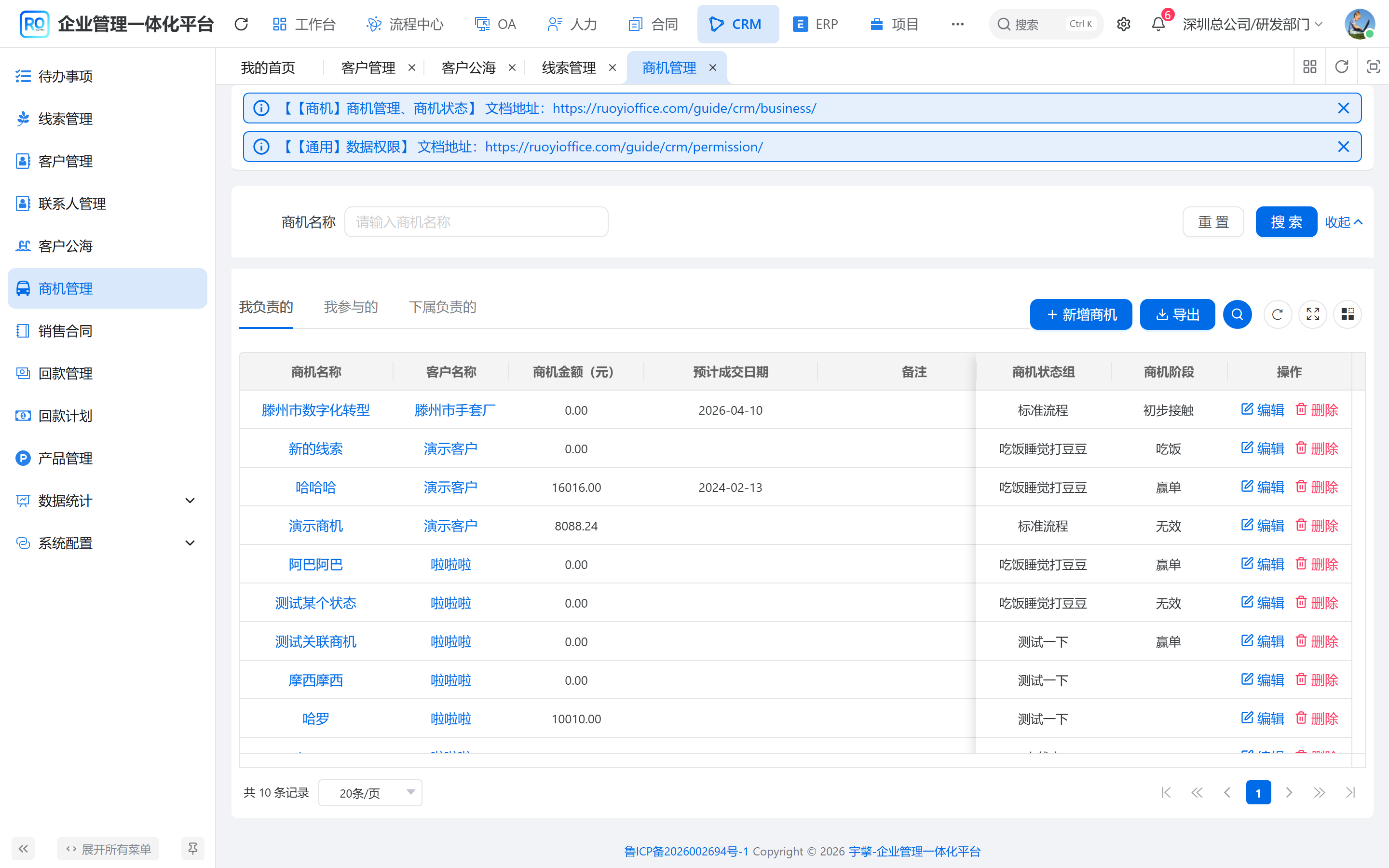Switch to 下属负责的 tab
The width and height of the screenshot is (1389, 868).
(x=443, y=307)
